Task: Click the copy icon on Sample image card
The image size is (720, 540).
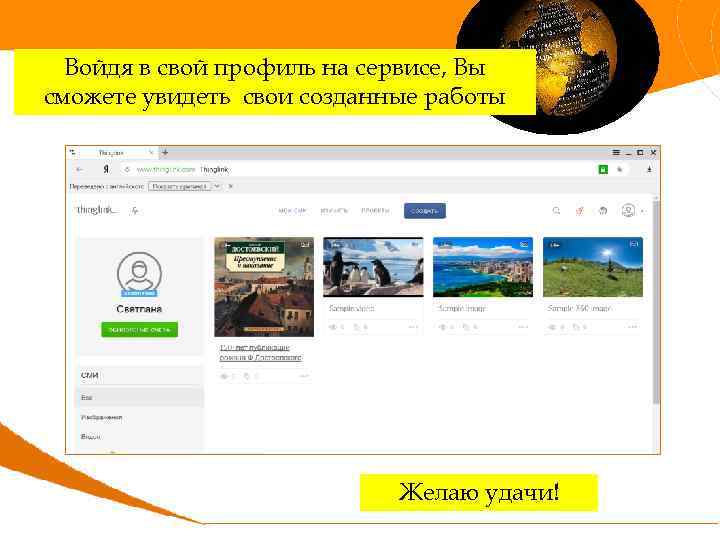Action: point(467,327)
